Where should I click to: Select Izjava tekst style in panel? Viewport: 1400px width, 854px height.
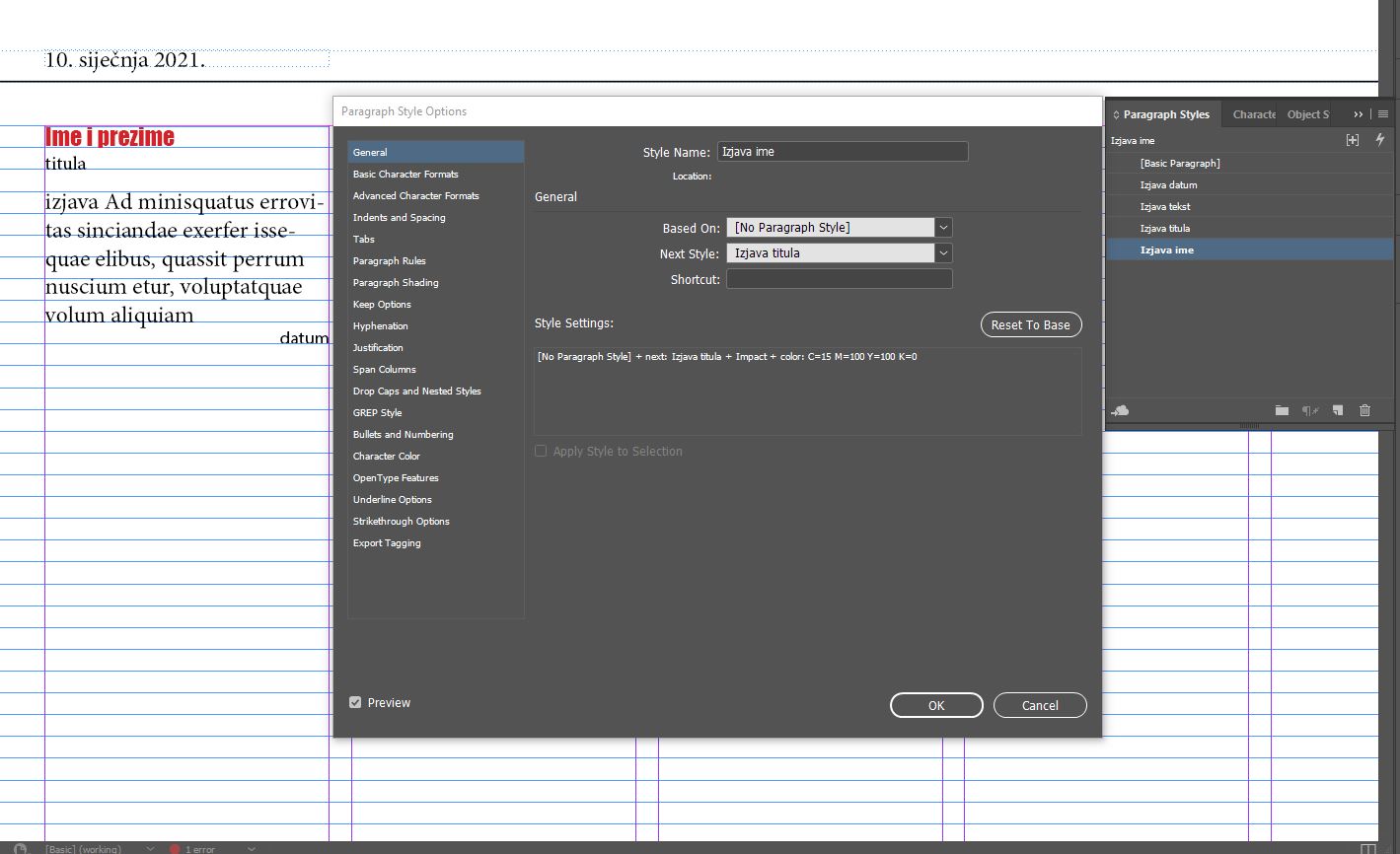(1250, 206)
